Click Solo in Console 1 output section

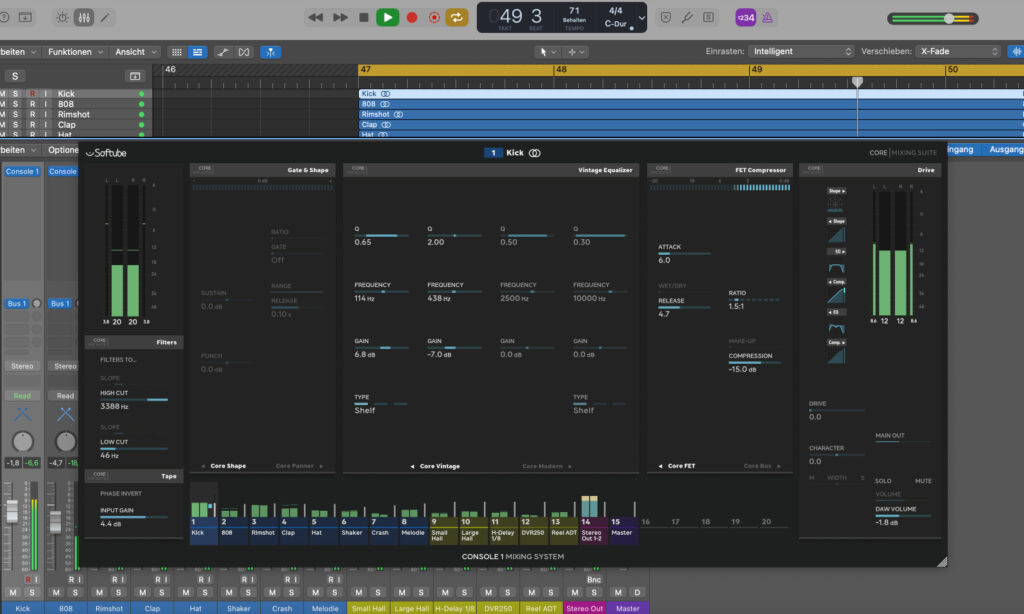883,481
